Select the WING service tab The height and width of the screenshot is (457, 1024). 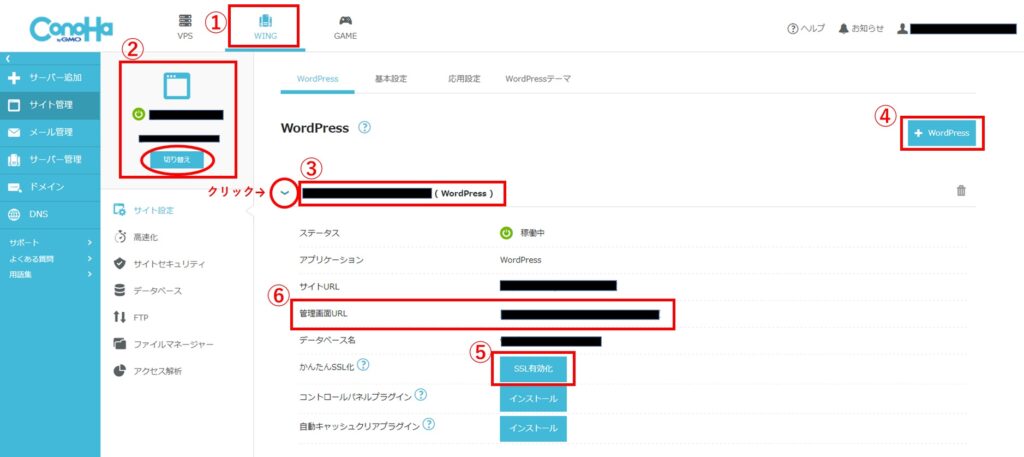tap(265, 27)
